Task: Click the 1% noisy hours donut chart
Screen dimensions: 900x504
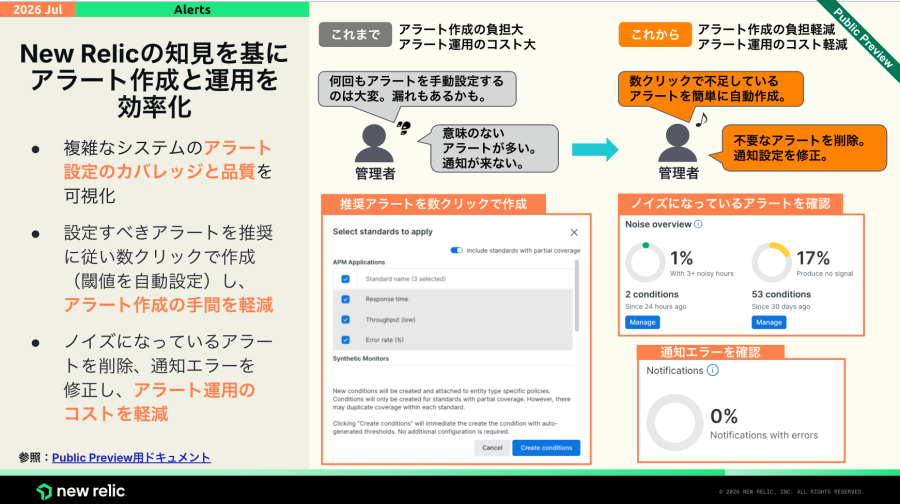Action: 645,262
